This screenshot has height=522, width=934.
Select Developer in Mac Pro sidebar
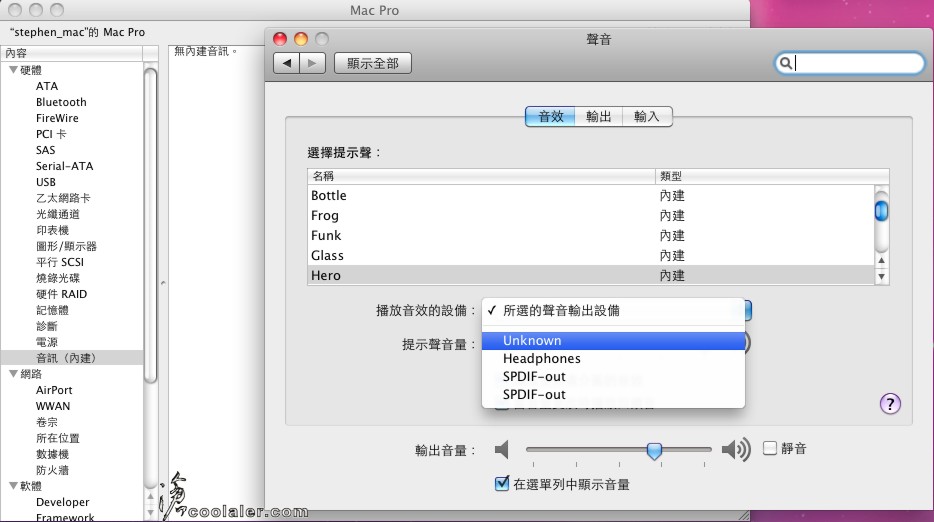[x=63, y=502]
